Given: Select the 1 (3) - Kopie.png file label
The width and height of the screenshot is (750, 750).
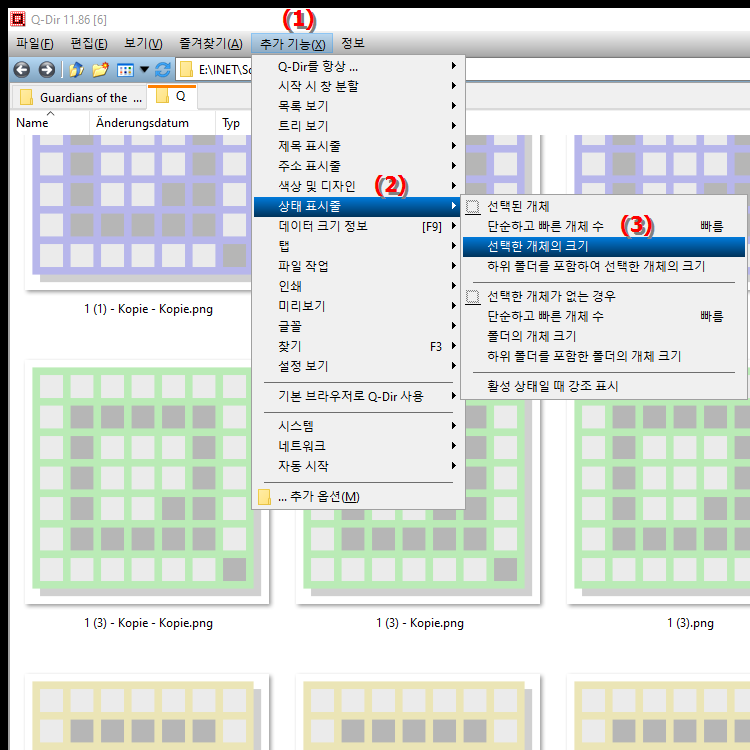Looking at the screenshot, I should [x=420, y=623].
